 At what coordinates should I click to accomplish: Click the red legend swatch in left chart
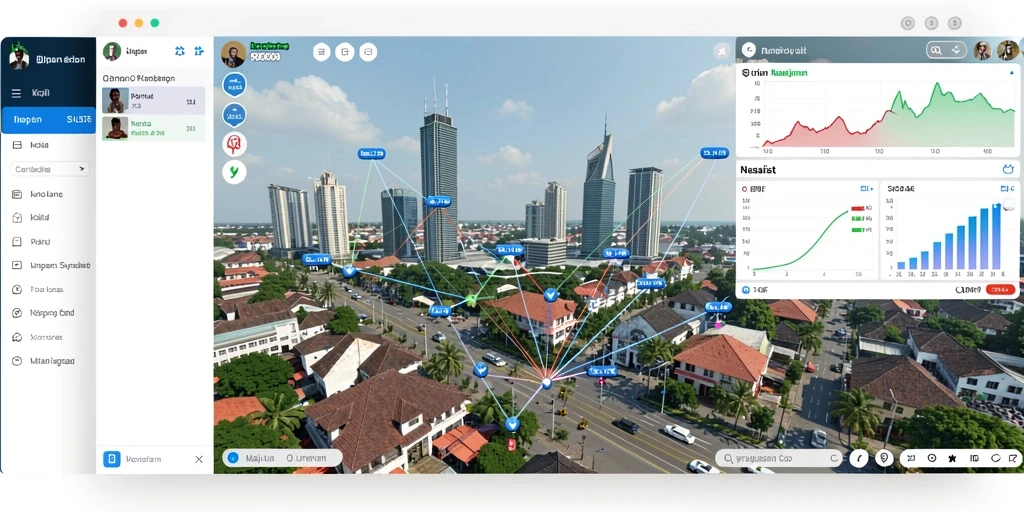(x=857, y=209)
